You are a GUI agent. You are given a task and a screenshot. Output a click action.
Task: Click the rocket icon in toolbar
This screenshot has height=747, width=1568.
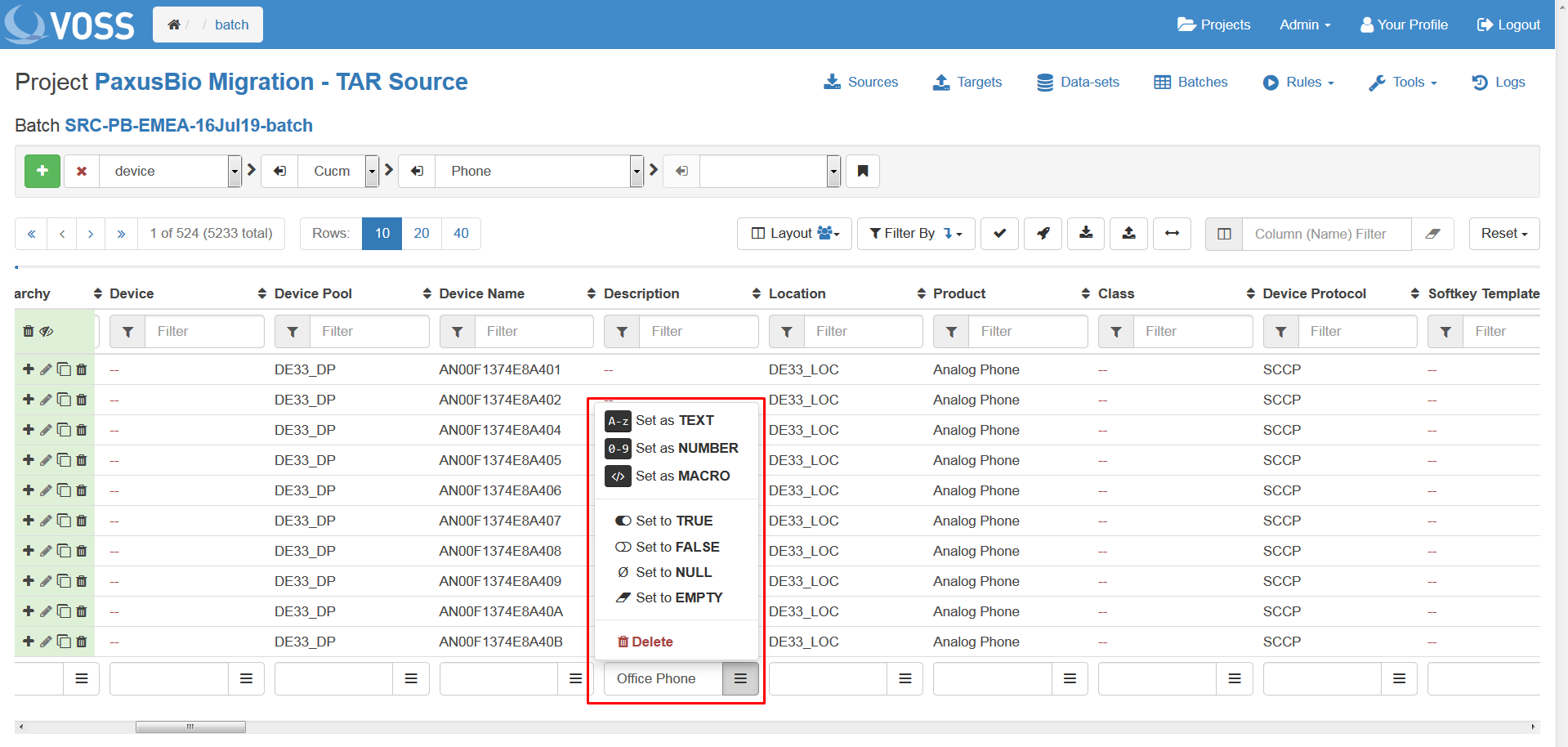[1043, 234]
